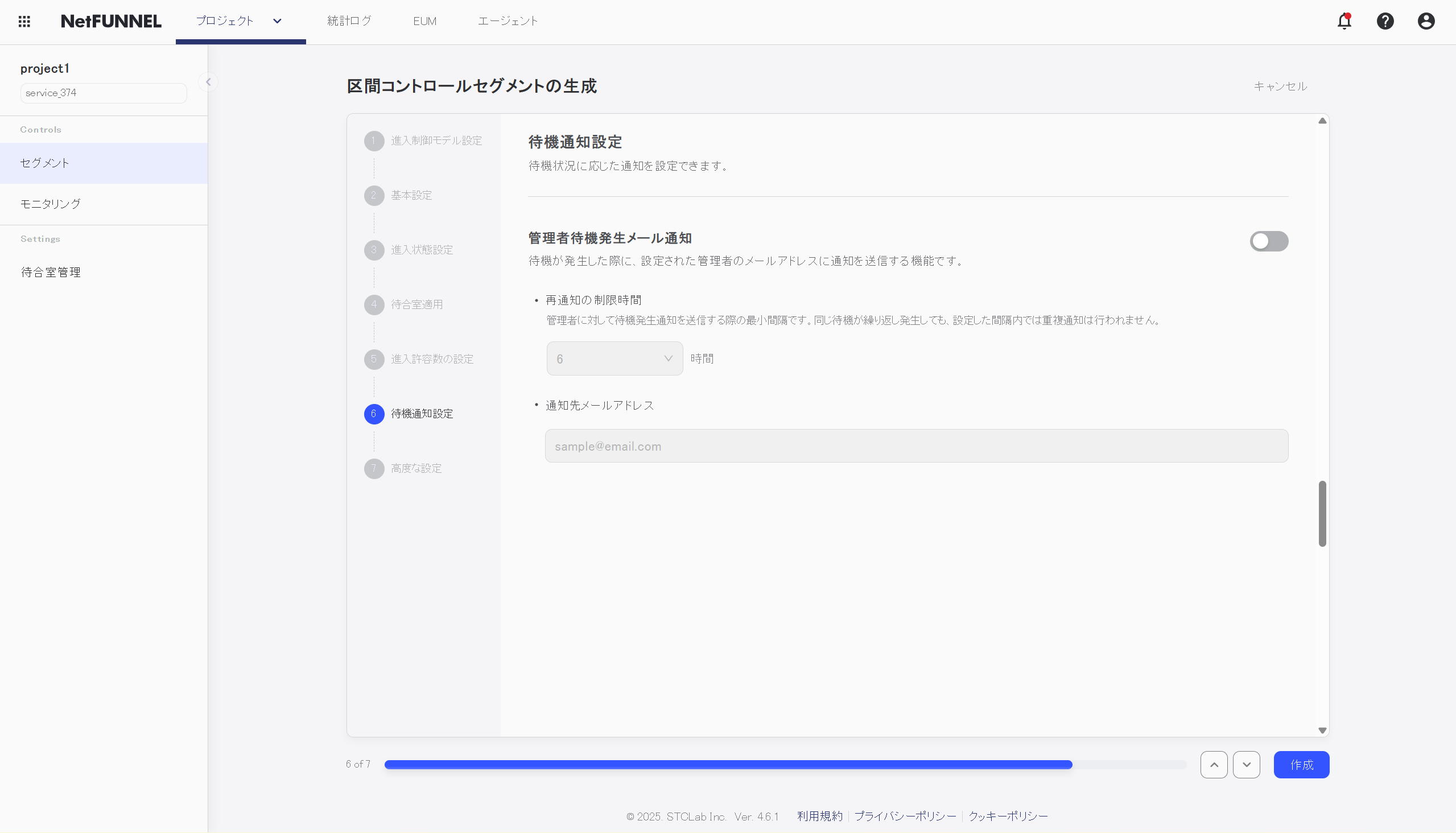Image resolution: width=1456 pixels, height=833 pixels.
Task: Open the user account profile icon
Action: [x=1426, y=21]
